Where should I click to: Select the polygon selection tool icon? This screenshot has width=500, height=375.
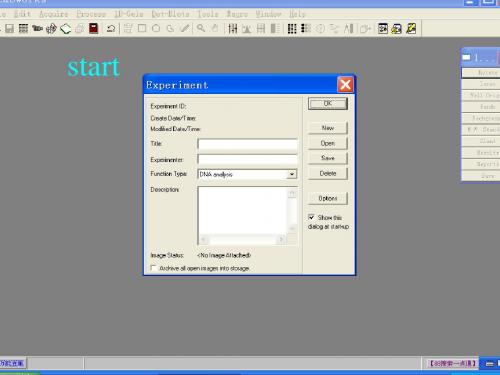coord(156,29)
